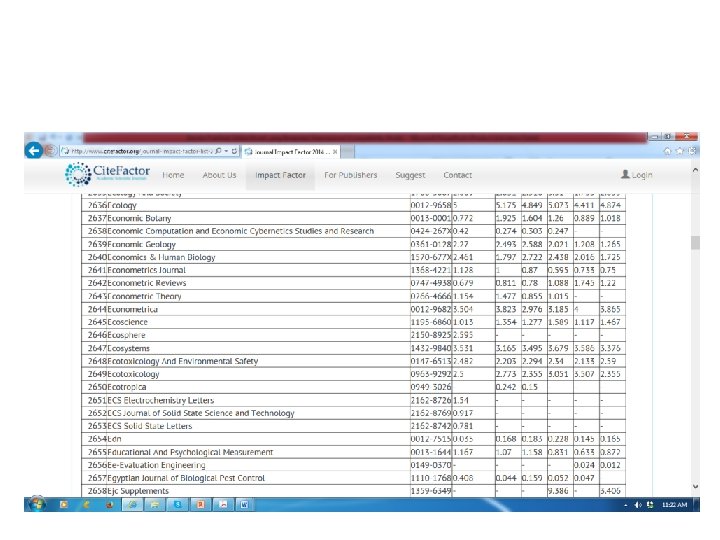Image resolution: width=720 pixels, height=540 pixels.
Task: Open browser Tools gear icon
Action: pyautogui.click(x=692, y=151)
